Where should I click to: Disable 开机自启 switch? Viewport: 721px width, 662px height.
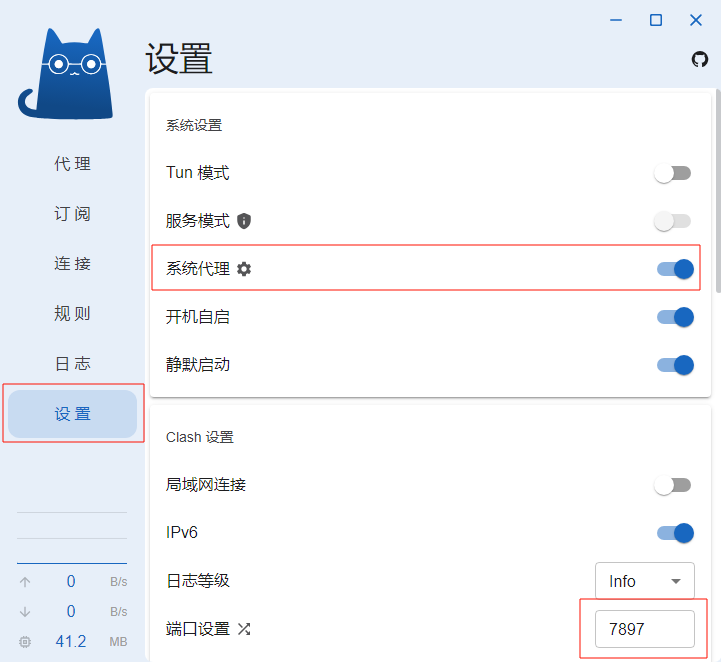(x=675, y=317)
